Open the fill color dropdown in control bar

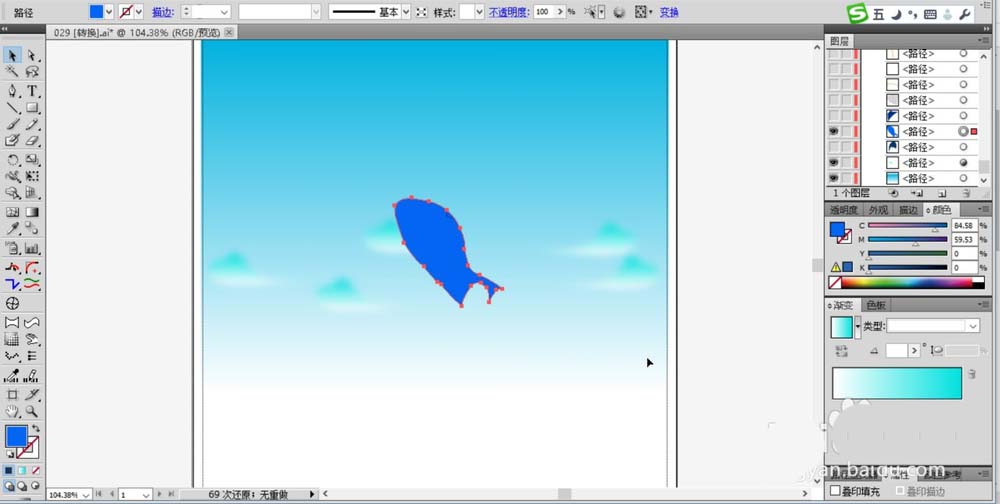point(108,12)
